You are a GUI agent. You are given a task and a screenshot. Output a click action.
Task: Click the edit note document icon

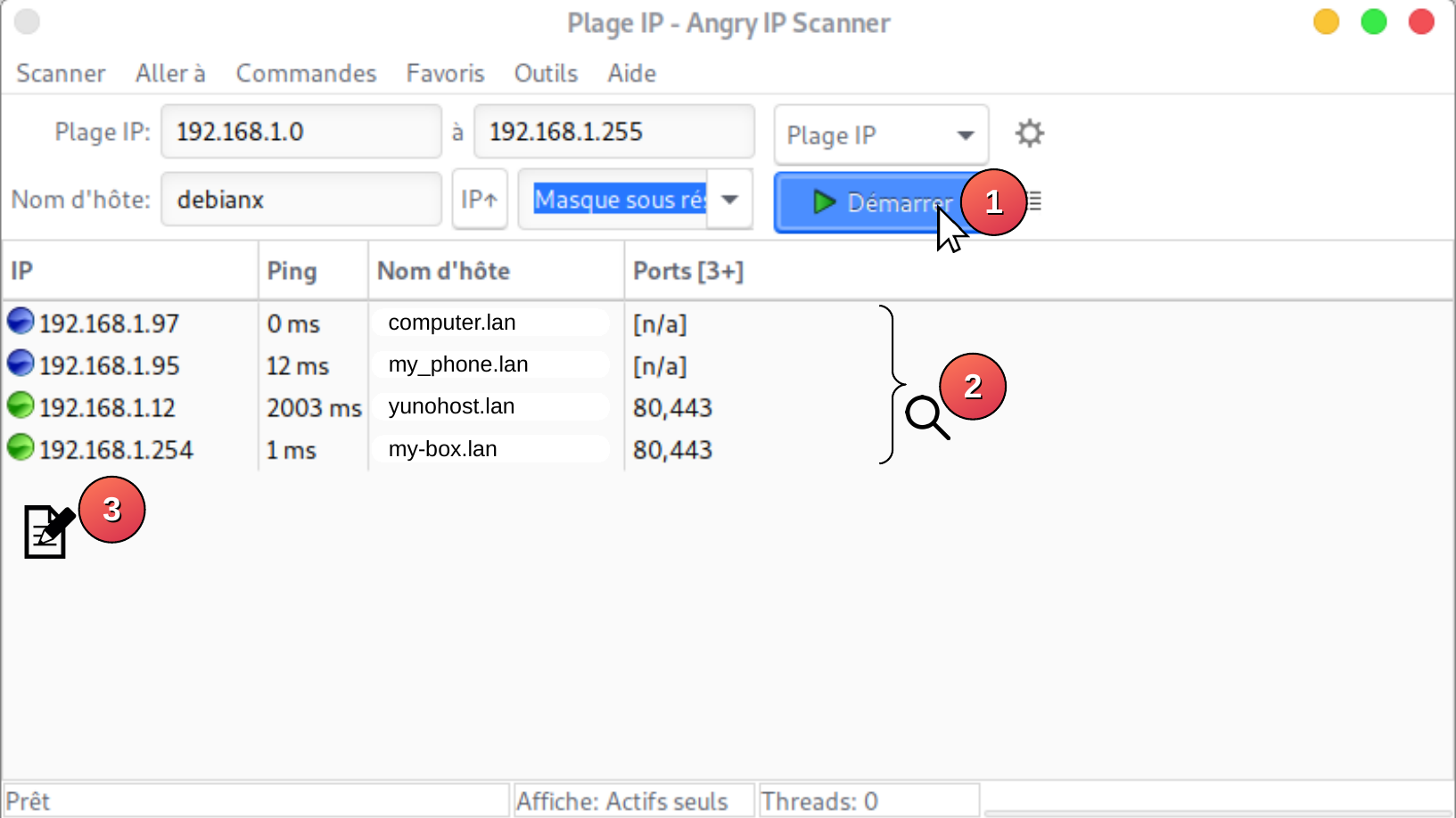[x=47, y=532]
